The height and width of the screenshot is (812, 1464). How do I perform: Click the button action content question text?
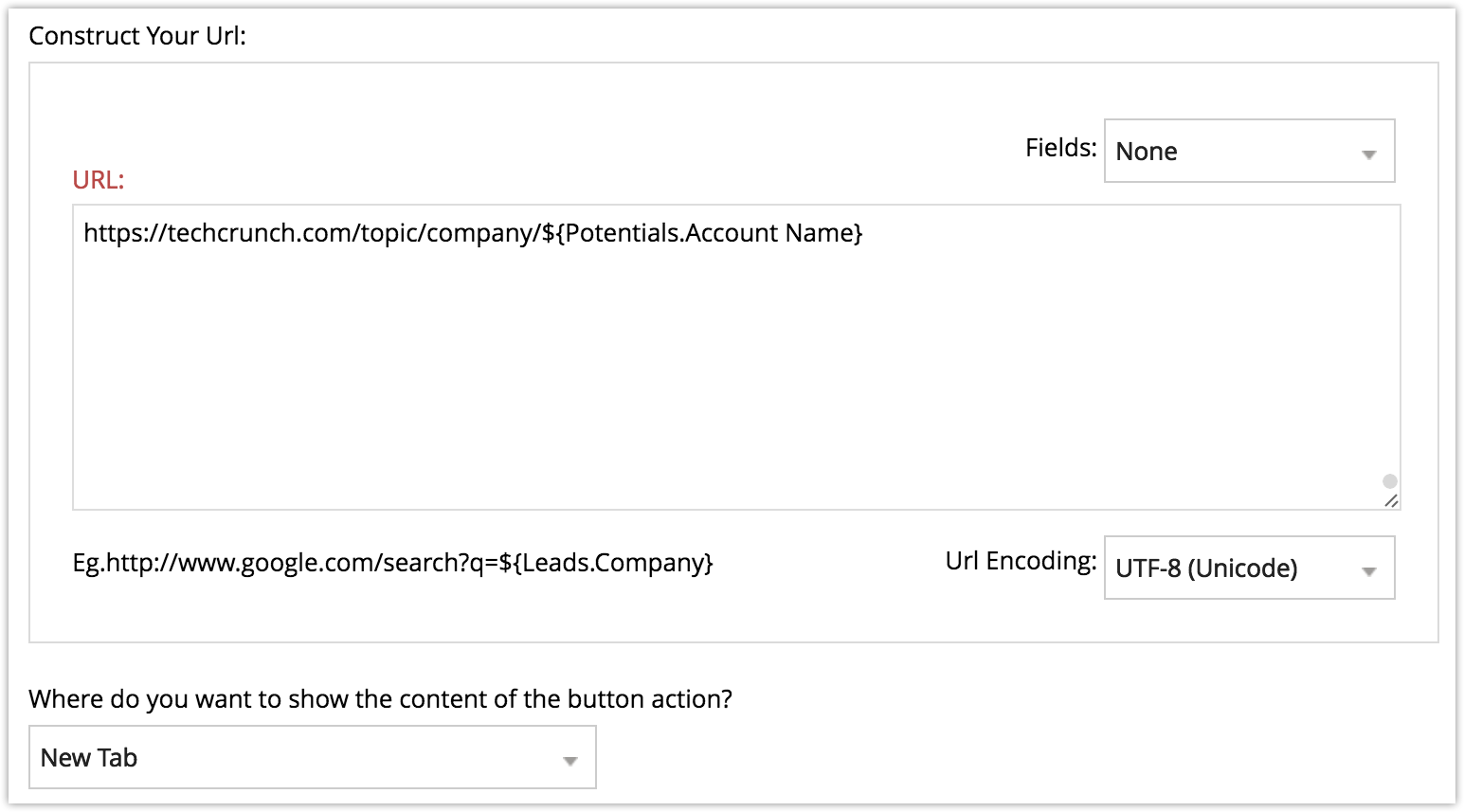tap(380, 699)
